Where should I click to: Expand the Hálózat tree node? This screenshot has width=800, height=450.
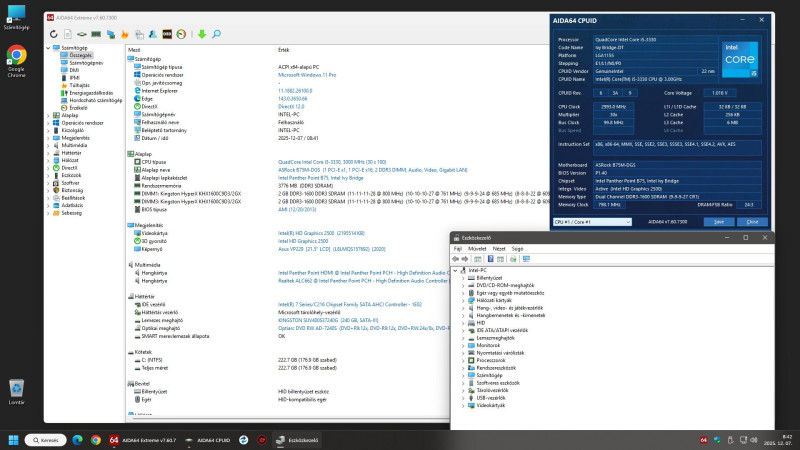click(x=48, y=160)
